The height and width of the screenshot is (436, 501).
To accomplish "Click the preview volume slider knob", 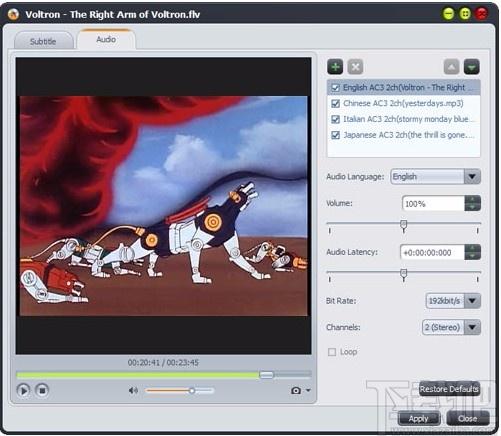I will point(192,390).
